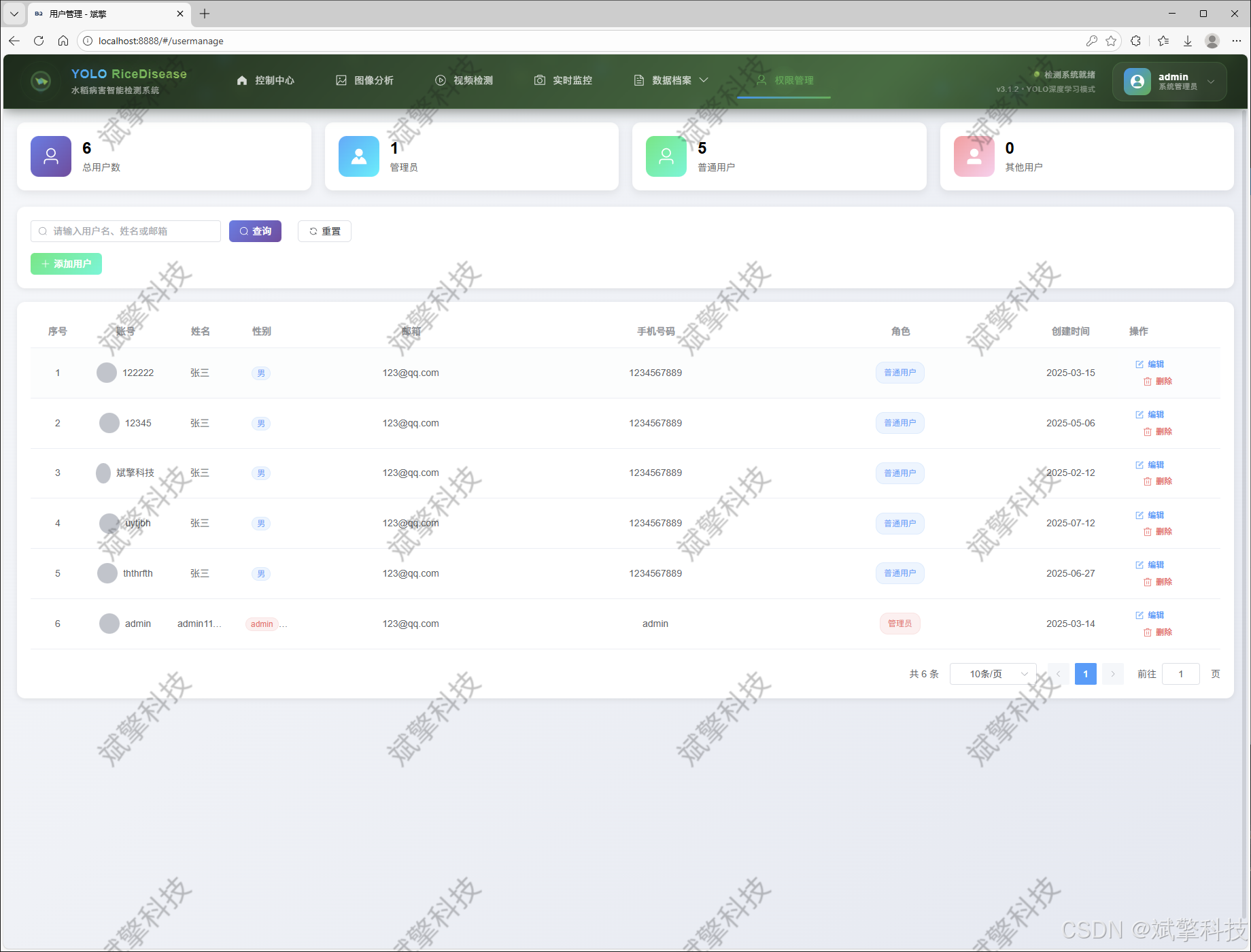Open the 视频检测 menu item
This screenshot has height=952, width=1251.
coord(464,80)
